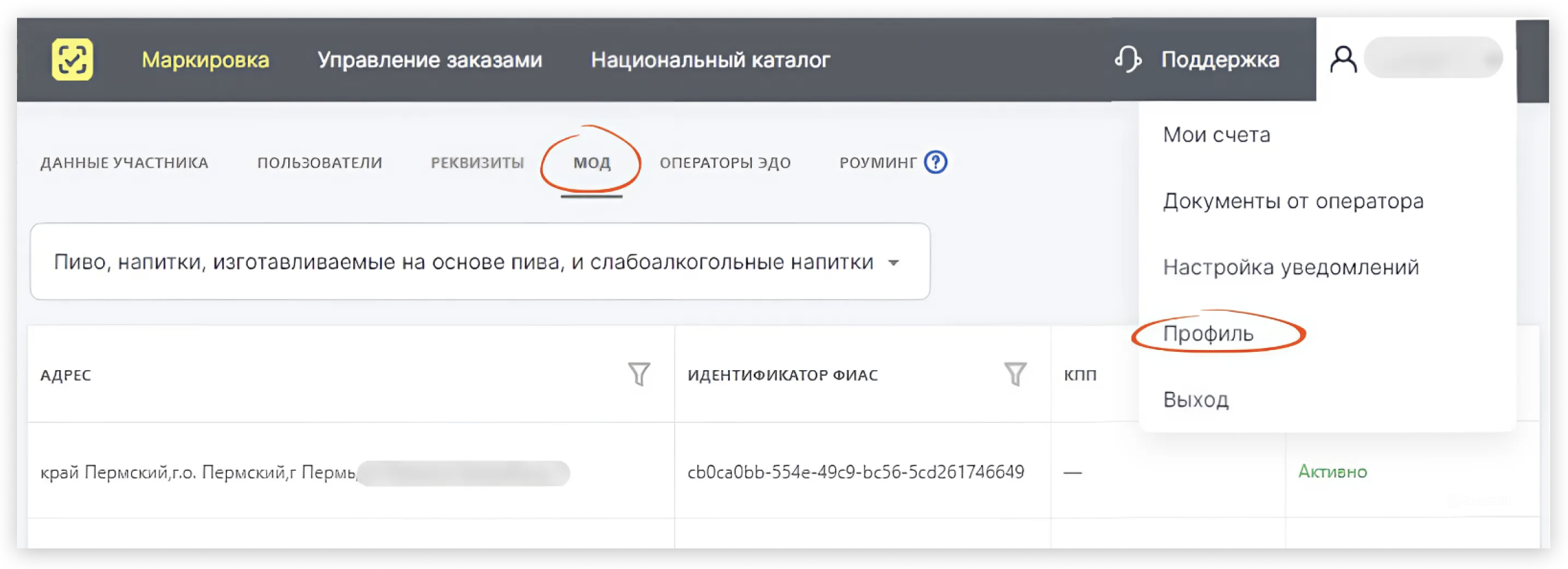Click Выход to log out
The image size is (1568, 569).
pos(1196,400)
